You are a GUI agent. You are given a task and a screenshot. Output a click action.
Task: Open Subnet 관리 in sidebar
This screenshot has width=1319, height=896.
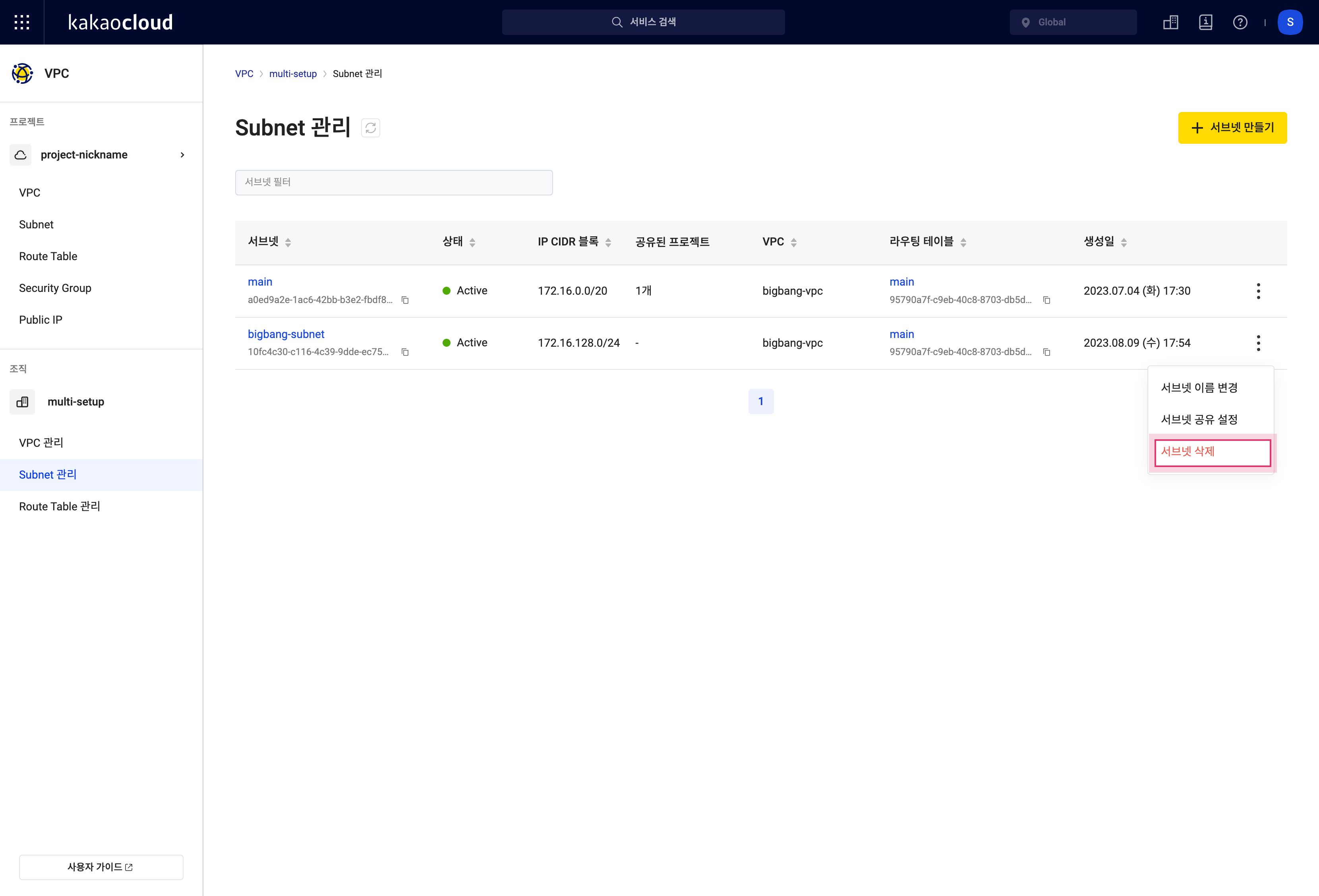[x=102, y=475]
